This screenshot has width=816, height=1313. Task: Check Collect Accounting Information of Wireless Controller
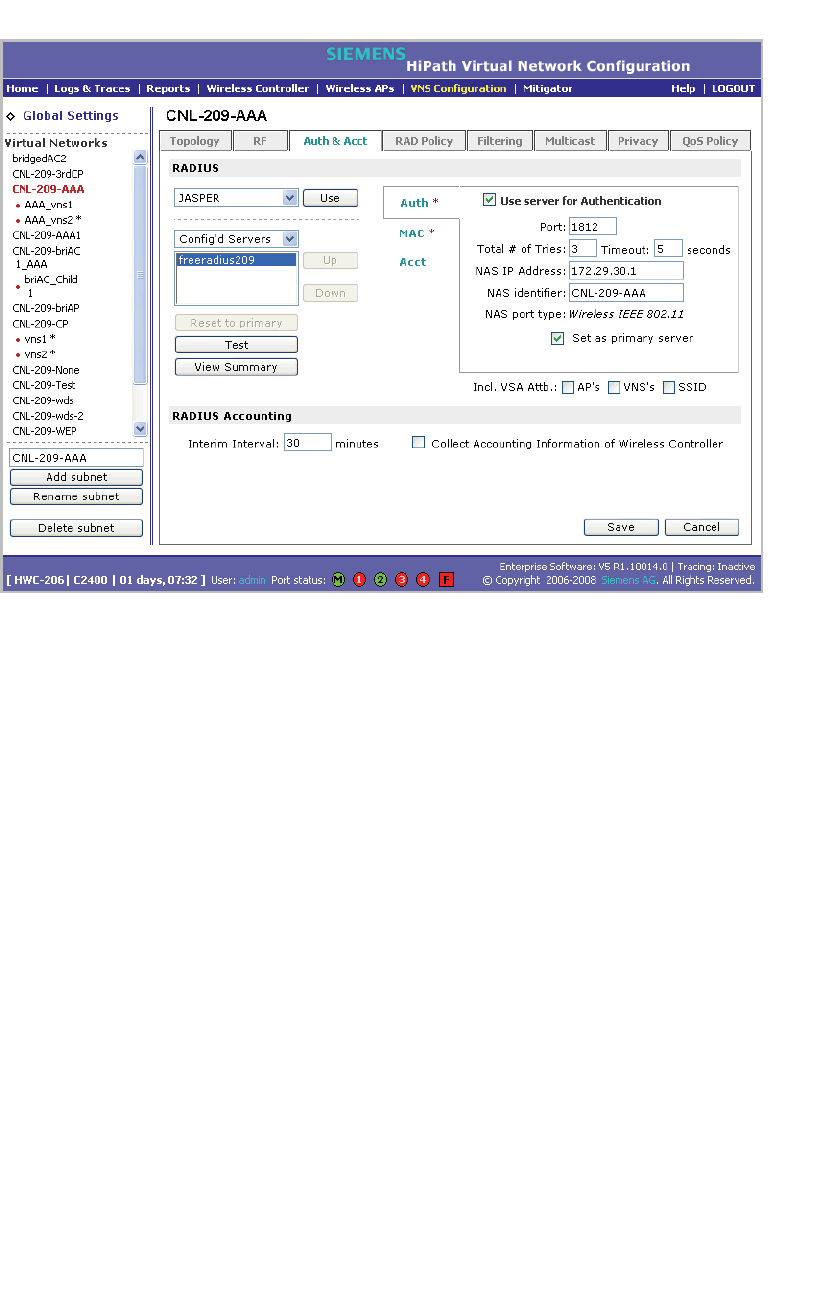click(419, 442)
